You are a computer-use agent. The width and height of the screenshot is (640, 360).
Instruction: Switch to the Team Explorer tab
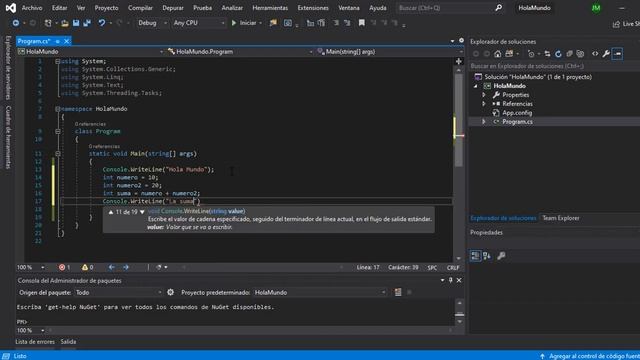[561, 218]
